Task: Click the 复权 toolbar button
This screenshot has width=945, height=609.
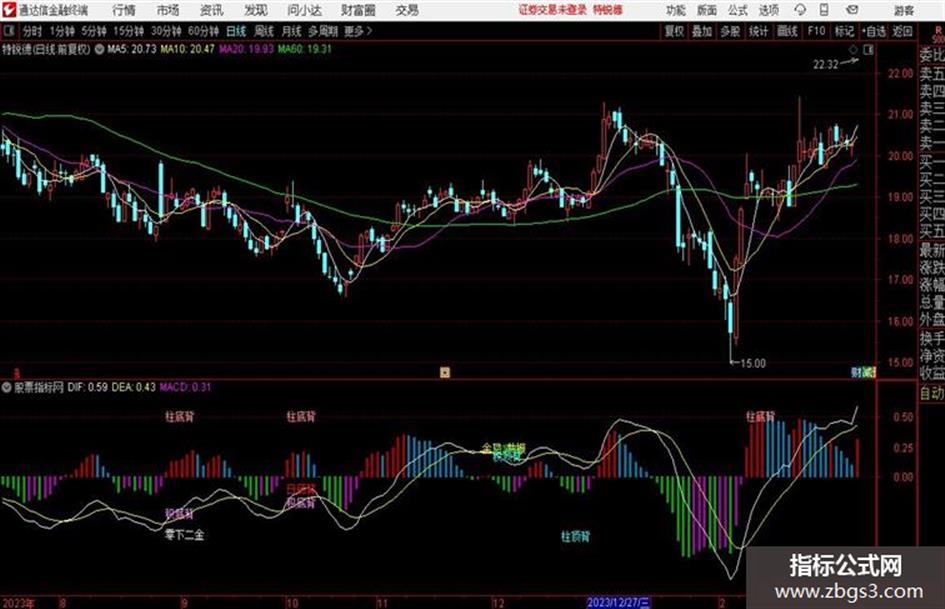Action: pos(674,31)
